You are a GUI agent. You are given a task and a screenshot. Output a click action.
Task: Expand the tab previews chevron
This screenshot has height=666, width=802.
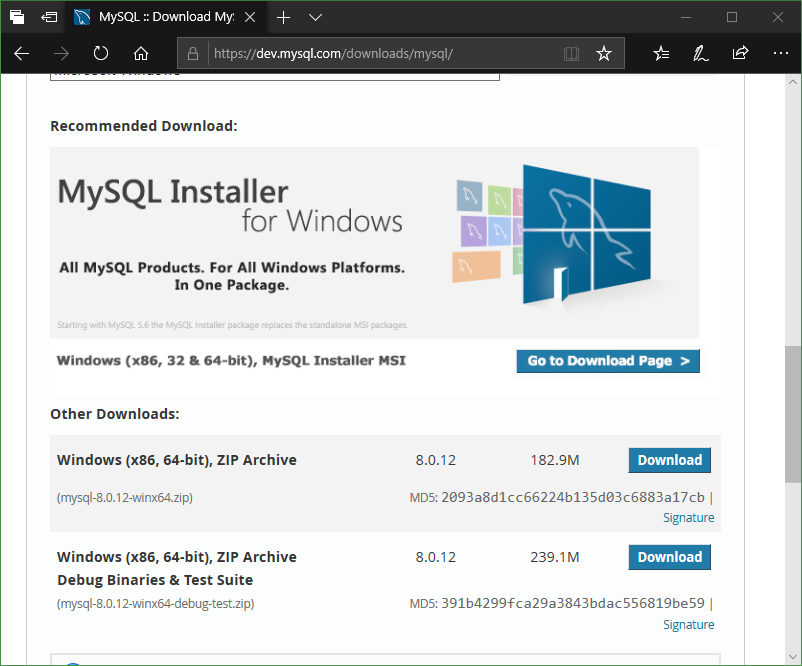316,17
